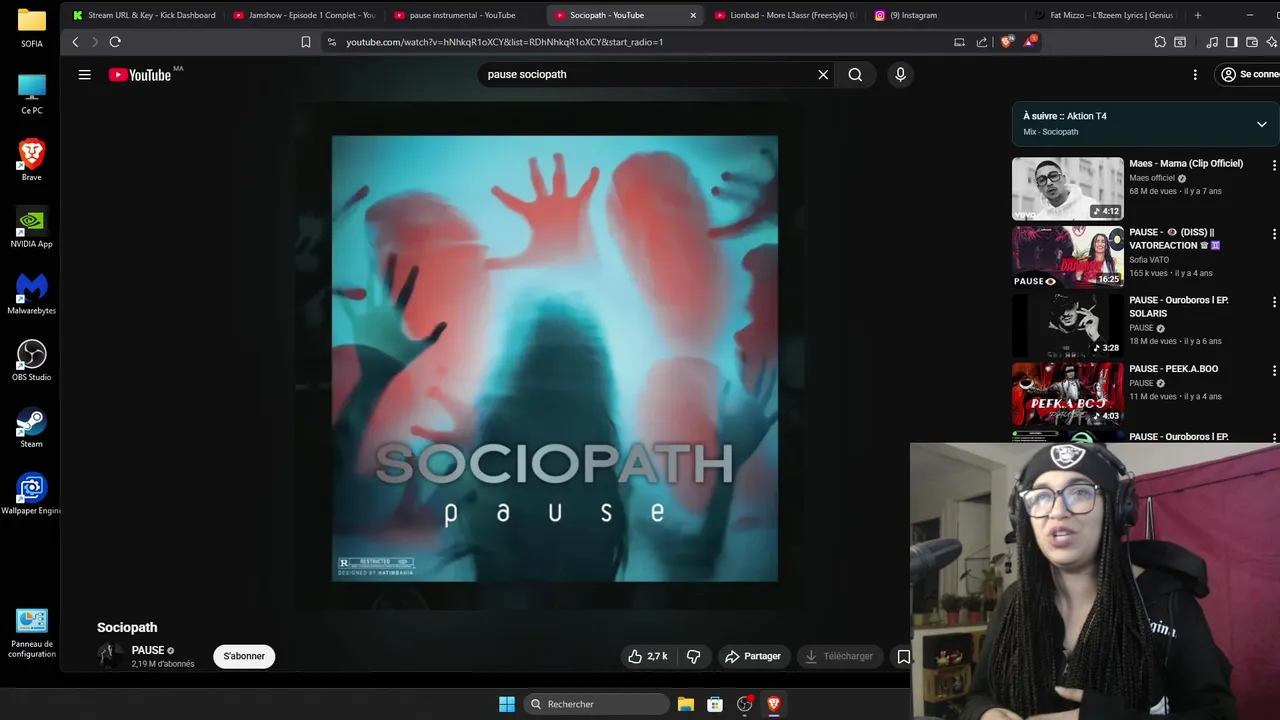Open options menu for Maes - Mama
Screen dimensions: 1280x720
pyautogui.click(x=1273, y=165)
